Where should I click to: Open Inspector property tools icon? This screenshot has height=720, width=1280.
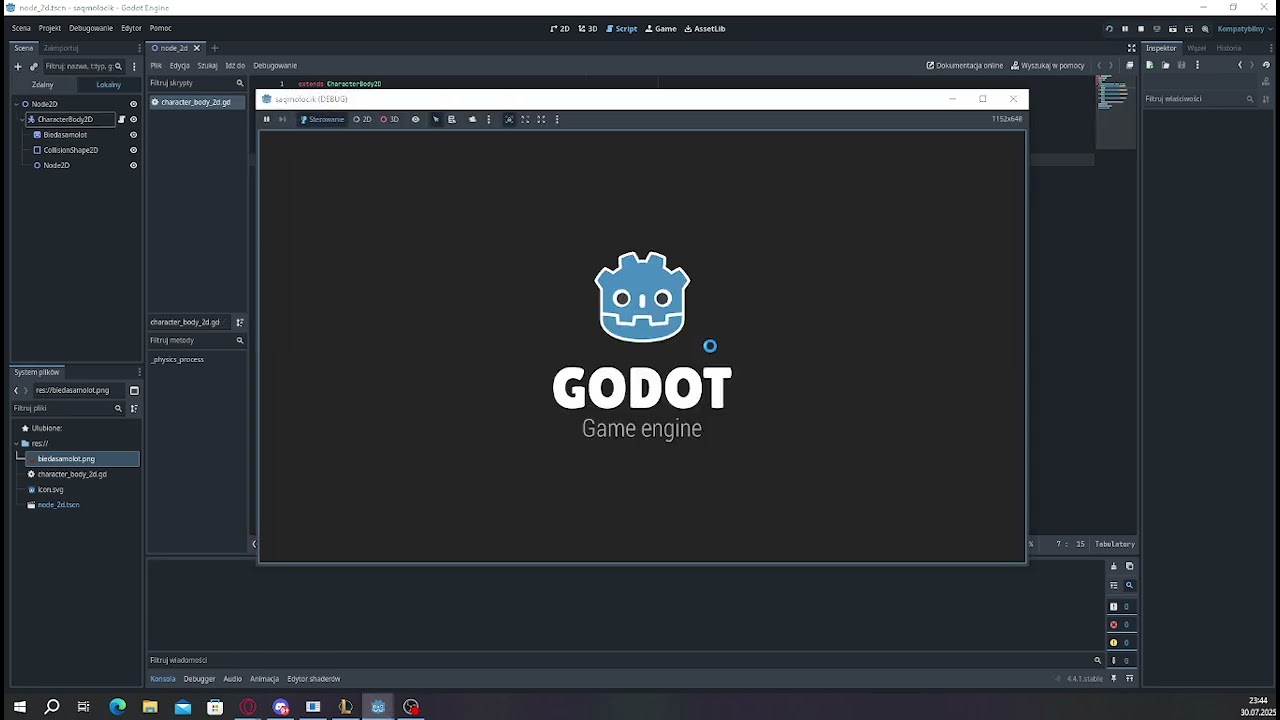click(x=1266, y=99)
